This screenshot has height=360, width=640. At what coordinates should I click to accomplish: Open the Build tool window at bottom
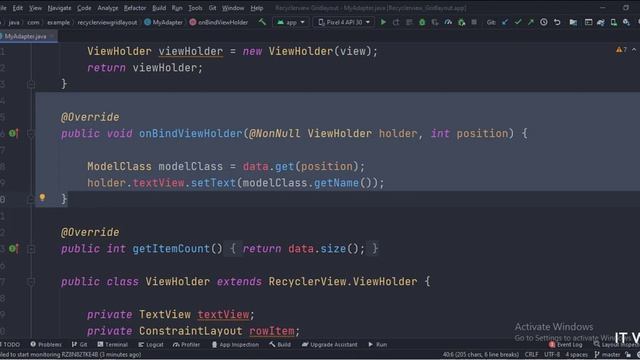tap(280, 344)
